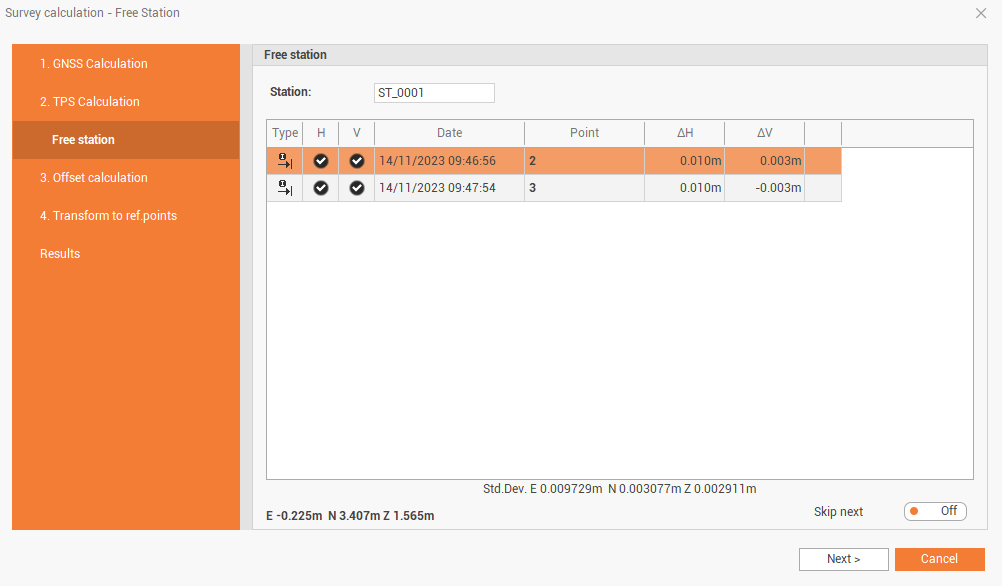Toggle horizontal check for point 2
The image size is (1002, 586).
321,161
